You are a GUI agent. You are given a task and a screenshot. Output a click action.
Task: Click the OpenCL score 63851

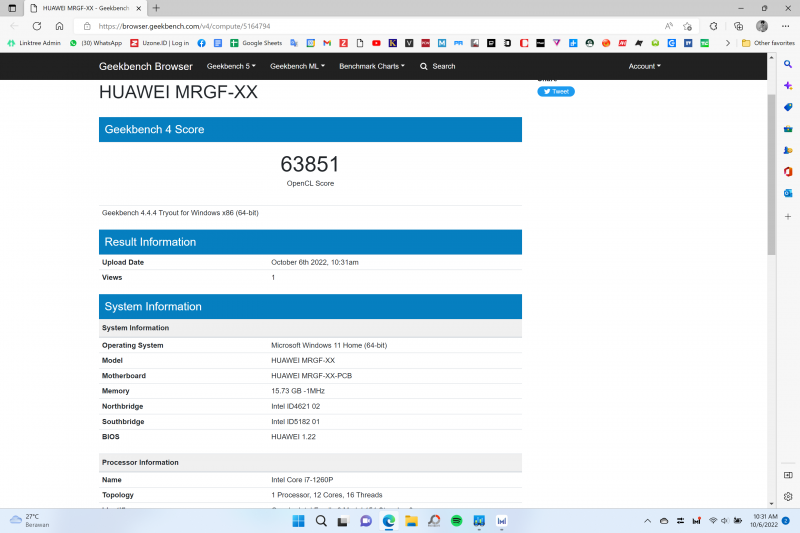310,164
